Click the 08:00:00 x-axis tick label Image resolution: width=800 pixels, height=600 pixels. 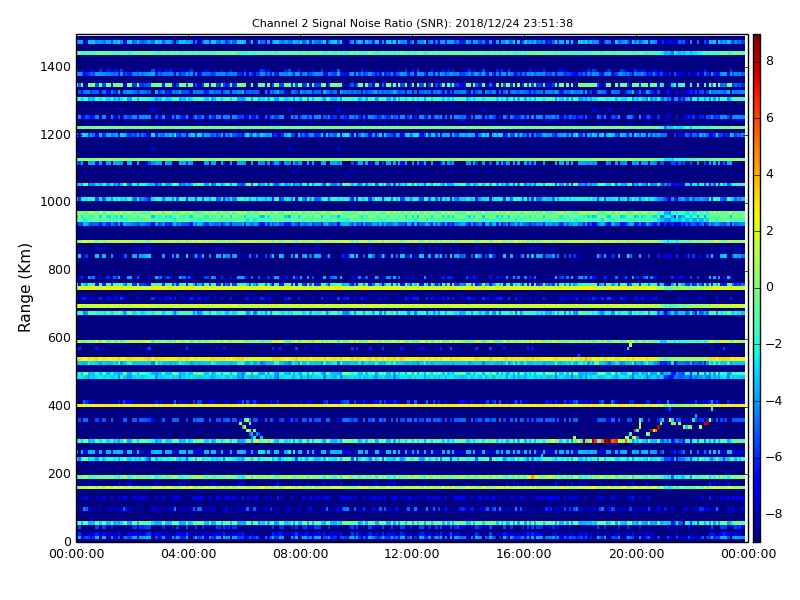pyautogui.click(x=301, y=554)
